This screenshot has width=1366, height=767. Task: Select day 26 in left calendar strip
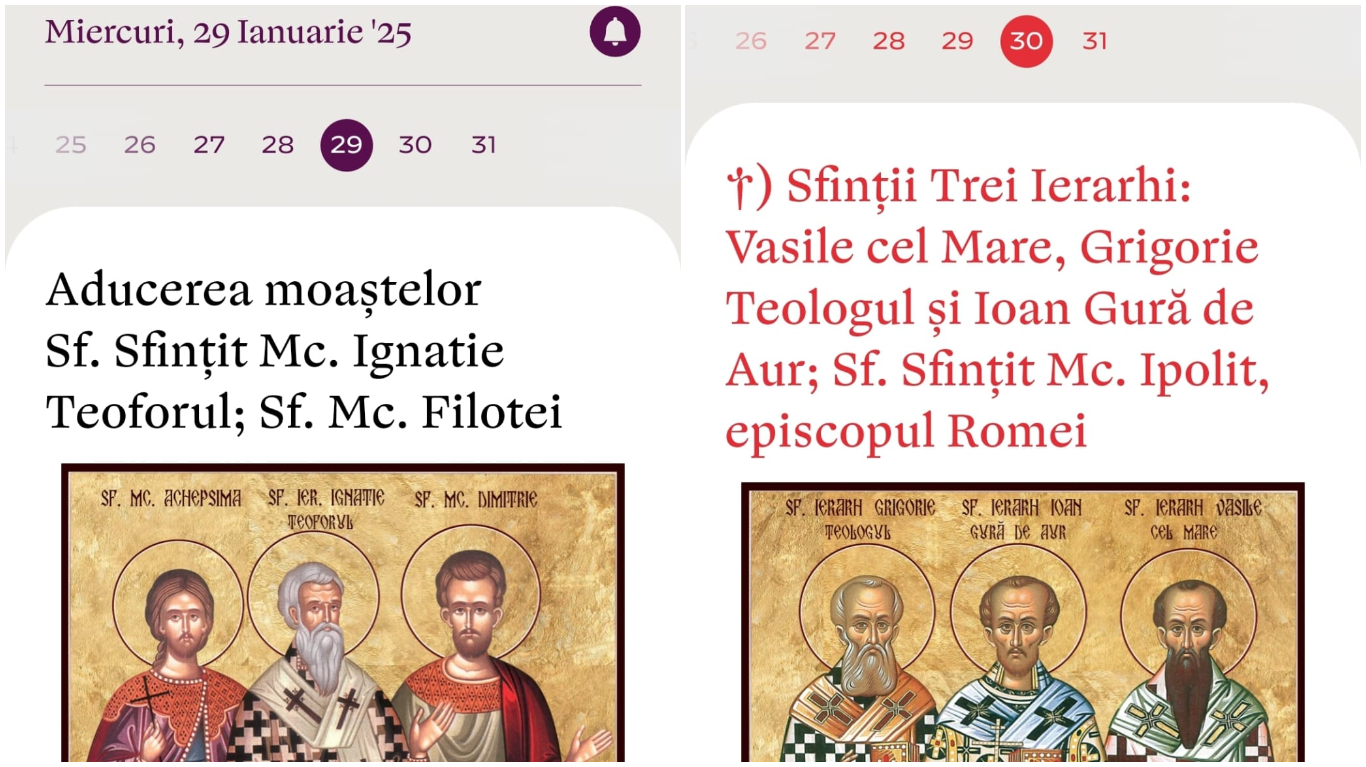click(x=140, y=145)
